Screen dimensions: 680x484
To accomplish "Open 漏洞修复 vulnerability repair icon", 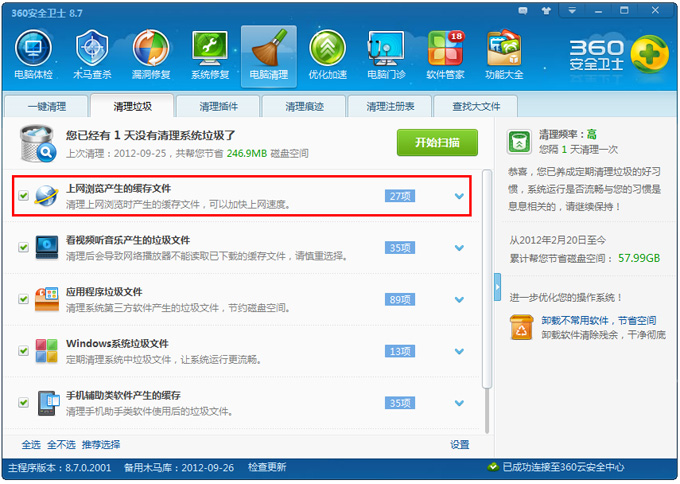I will pos(151,55).
